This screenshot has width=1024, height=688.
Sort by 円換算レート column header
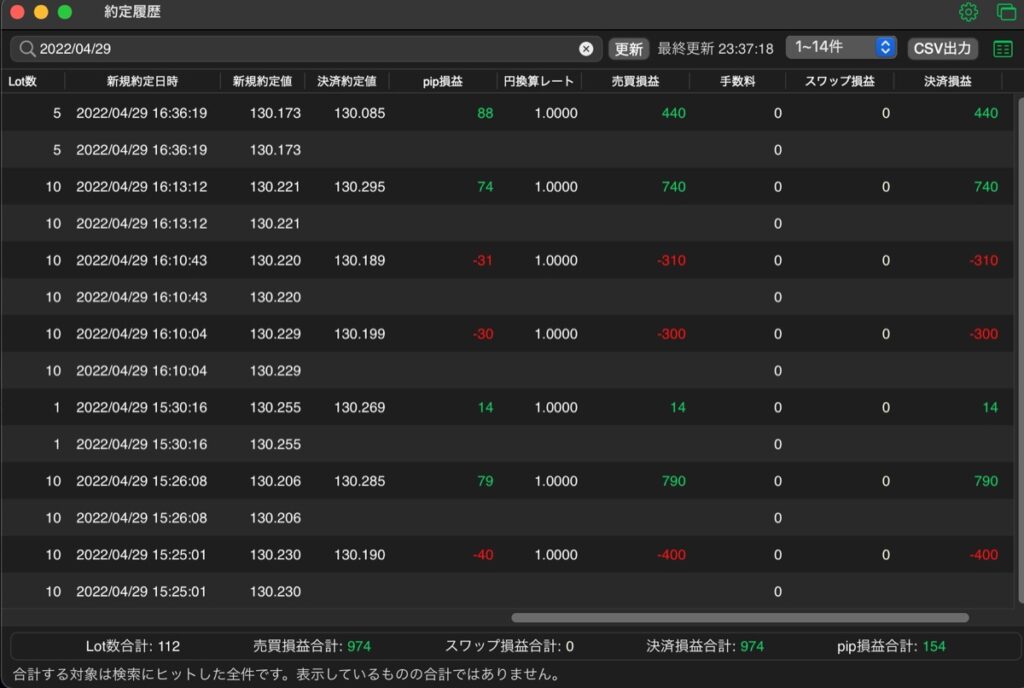tap(538, 82)
